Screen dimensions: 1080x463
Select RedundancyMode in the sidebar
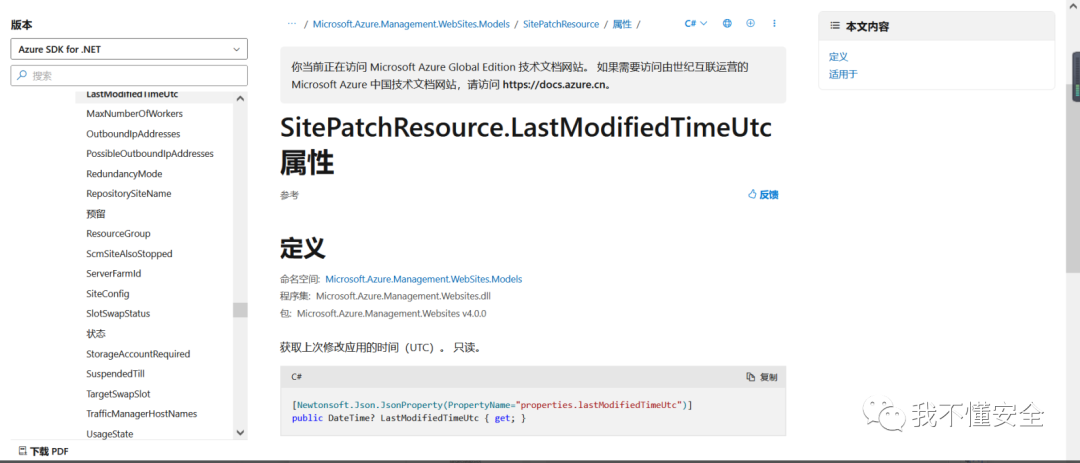[x=124, y=174]
